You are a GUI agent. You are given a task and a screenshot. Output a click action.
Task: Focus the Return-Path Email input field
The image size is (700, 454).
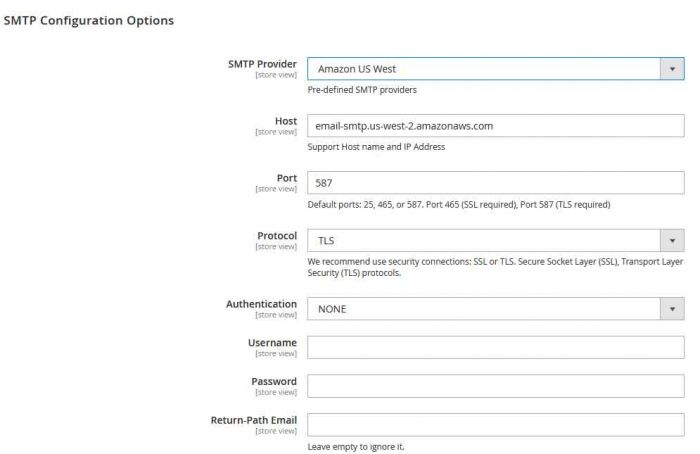point(496,425)
